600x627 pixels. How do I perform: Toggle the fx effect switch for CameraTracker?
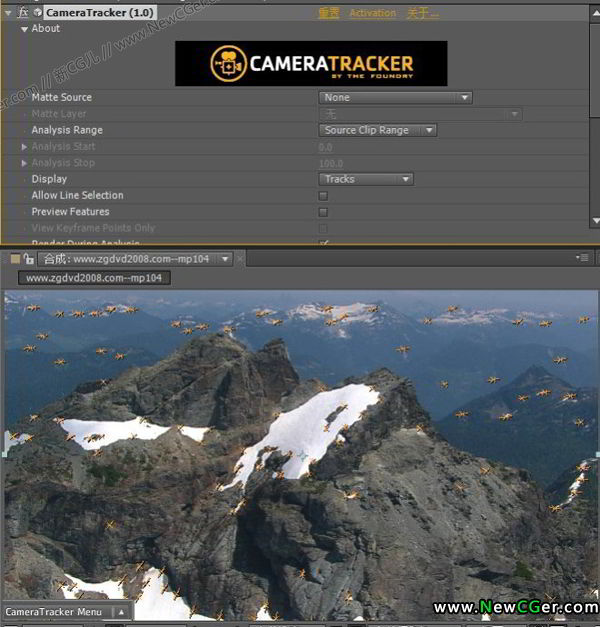point(23,13)
